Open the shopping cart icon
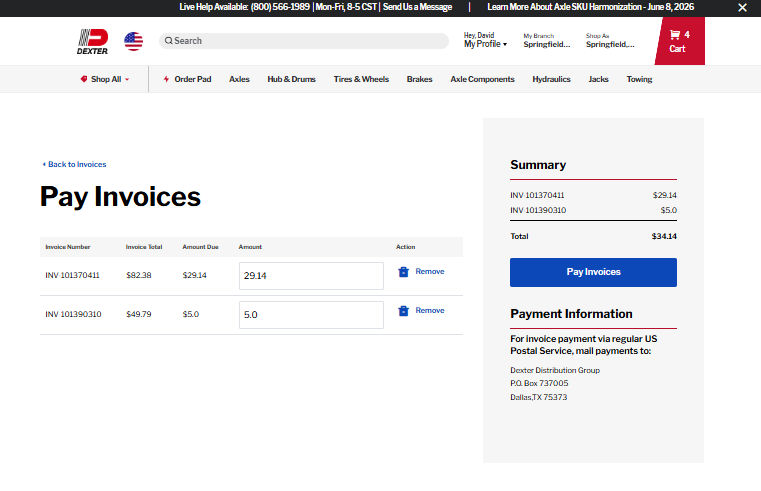This screenshot has width=761, height=491. (675, 34)
